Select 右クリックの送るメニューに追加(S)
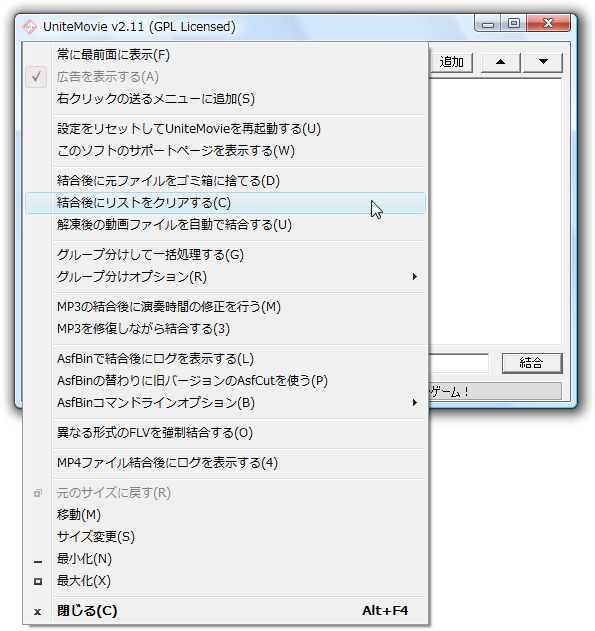 [225, 99]
